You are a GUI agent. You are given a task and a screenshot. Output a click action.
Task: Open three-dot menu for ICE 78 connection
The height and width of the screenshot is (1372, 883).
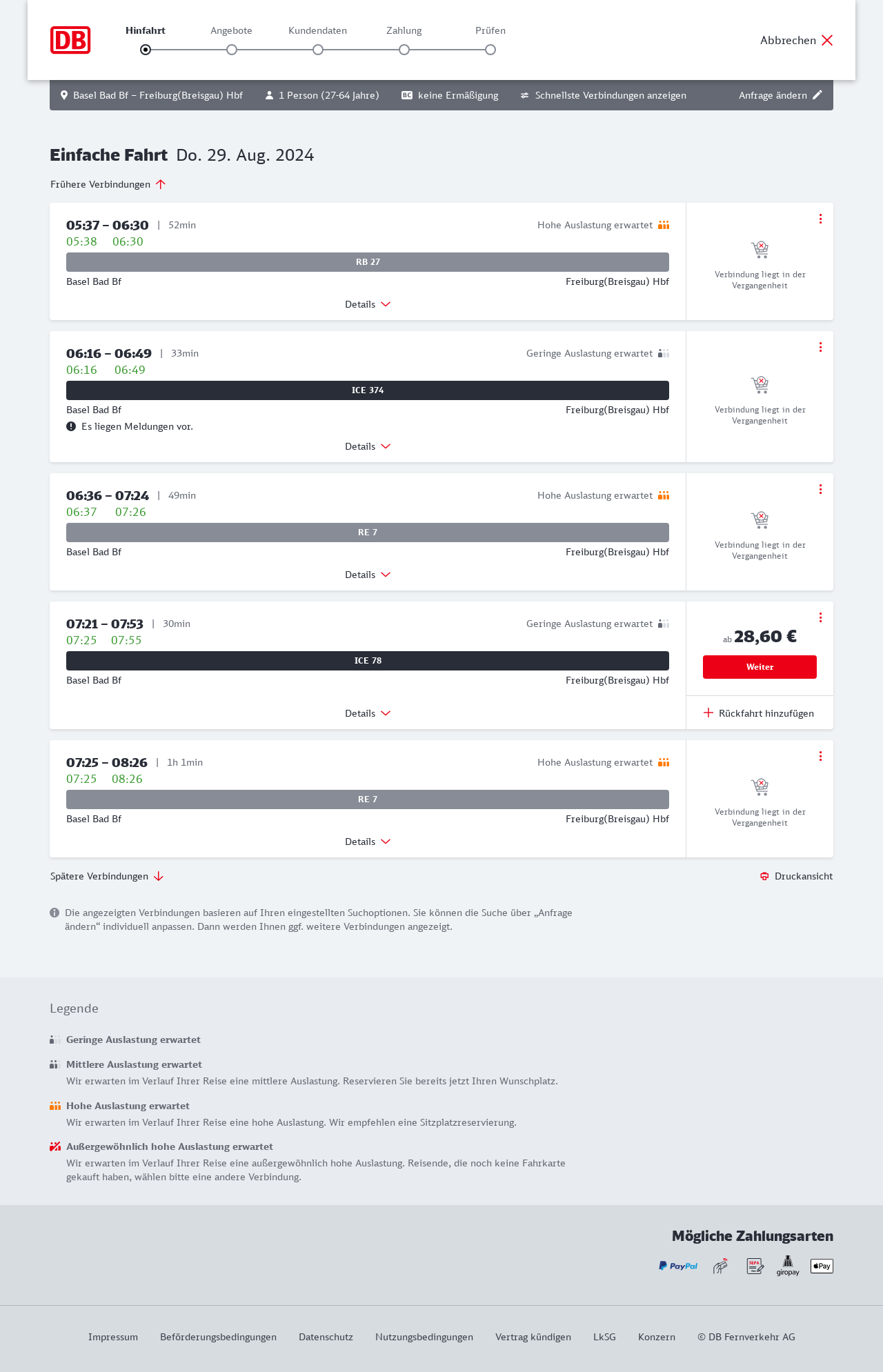click(820, 617)
